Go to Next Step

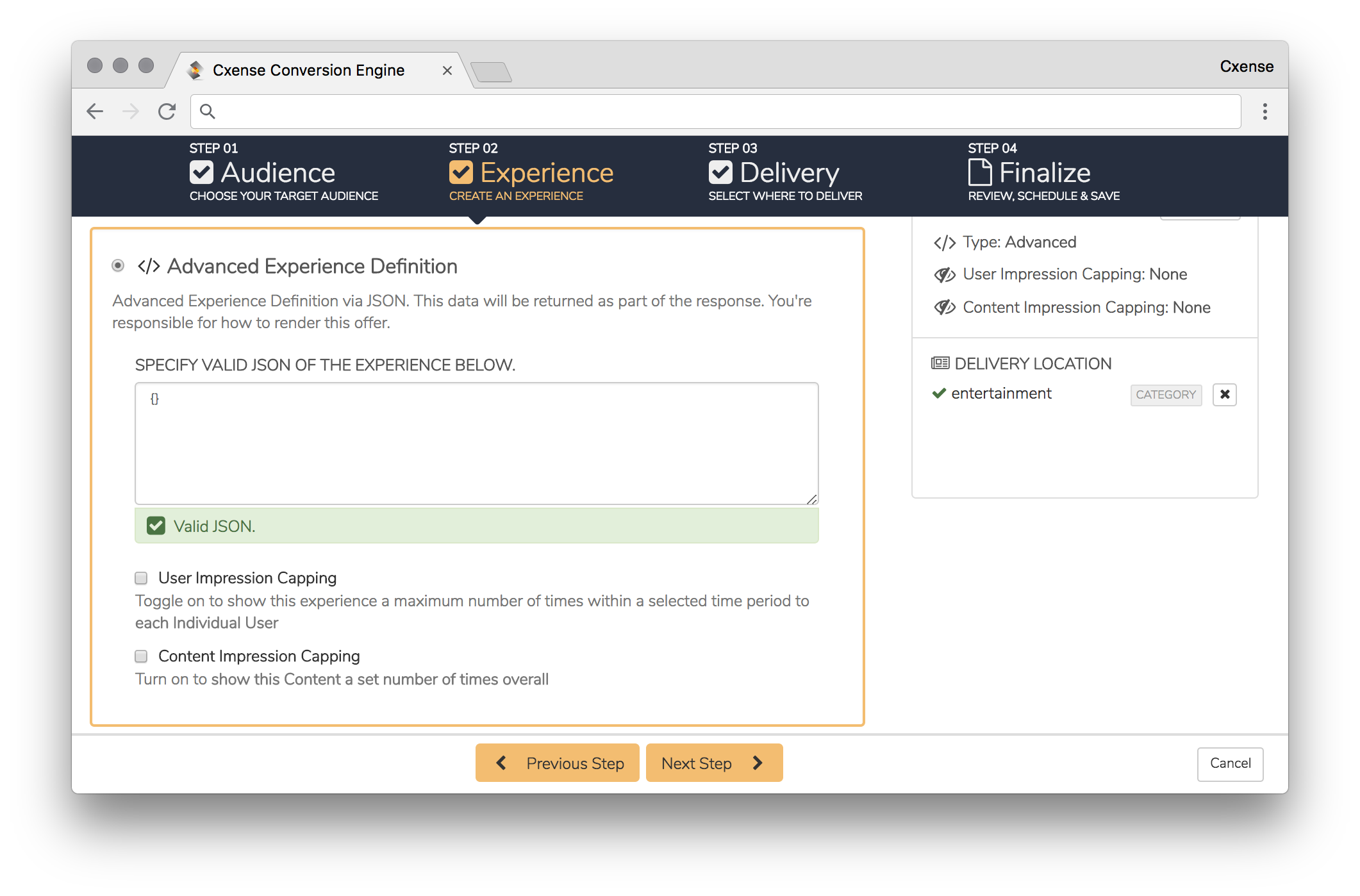(x=714, y=763)
